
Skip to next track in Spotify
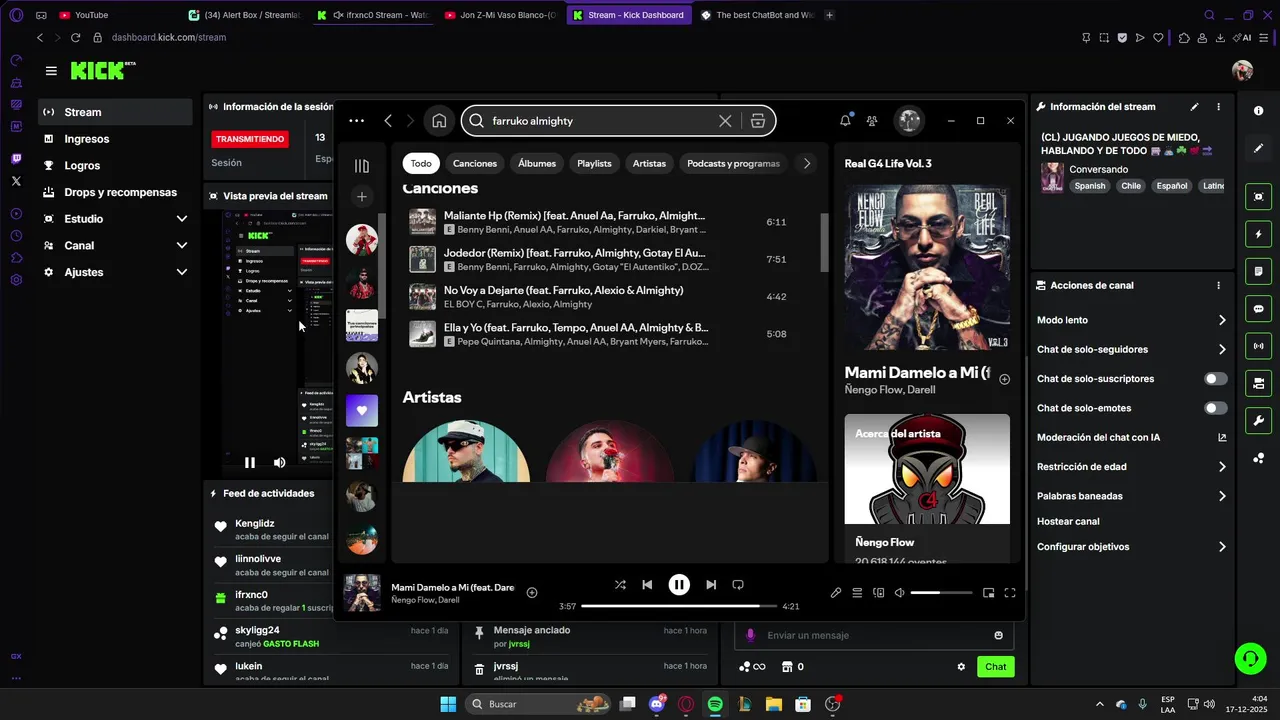pos(711,585)
